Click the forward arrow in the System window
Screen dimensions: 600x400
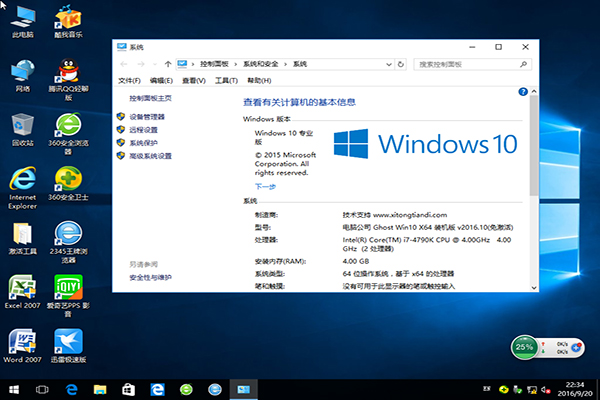coord(141,64)
